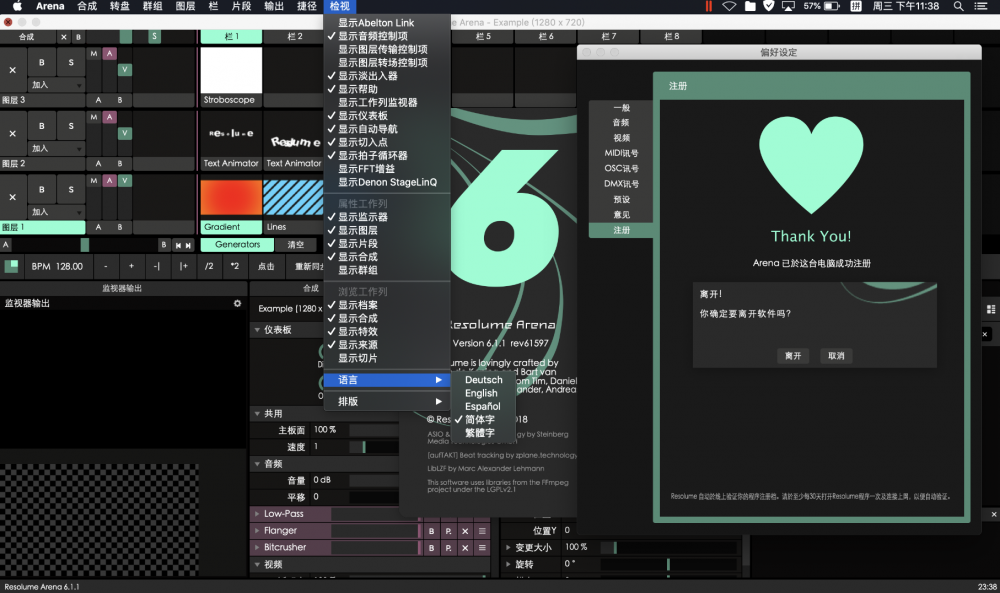
Task: Toggle 显示音频控制项 in the view menu
Action: [386, 36]
